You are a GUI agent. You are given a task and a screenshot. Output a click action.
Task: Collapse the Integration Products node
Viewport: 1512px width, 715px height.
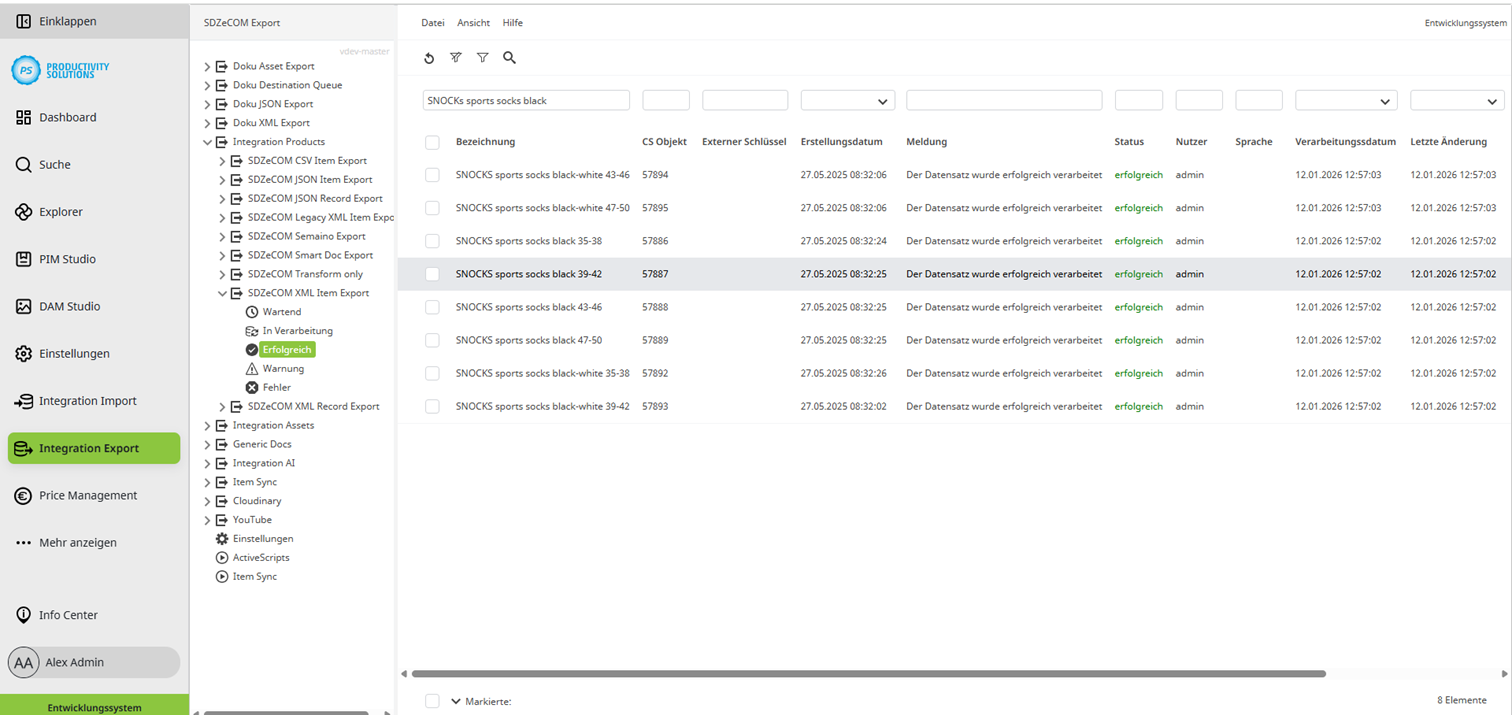click(208, 142)
